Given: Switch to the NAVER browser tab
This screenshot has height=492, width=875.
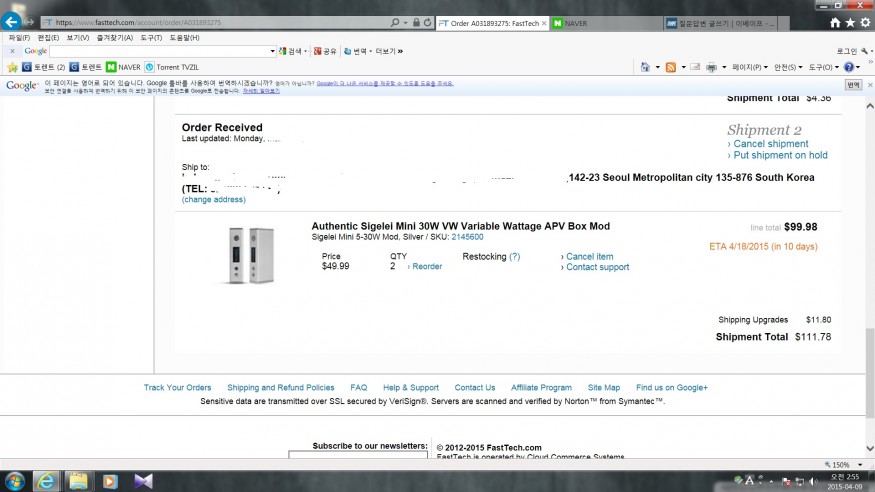Looking at the screenshot, I should 605,23.
